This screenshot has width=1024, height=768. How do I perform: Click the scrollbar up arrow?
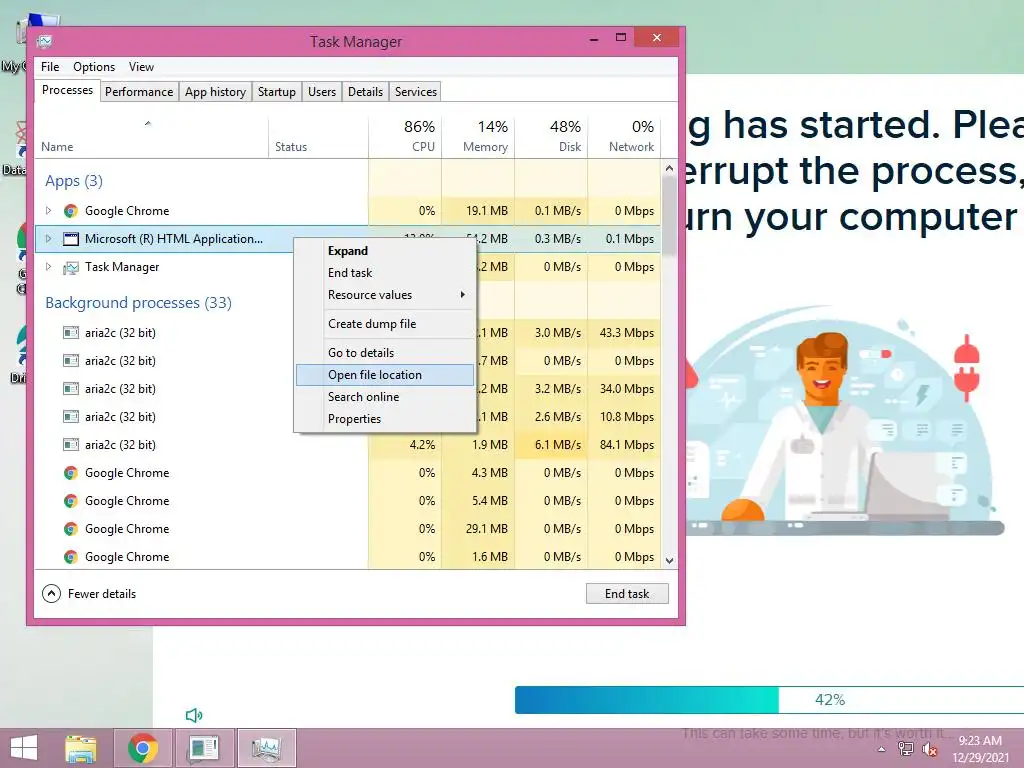pyautogui.click(x=669, y=168)
